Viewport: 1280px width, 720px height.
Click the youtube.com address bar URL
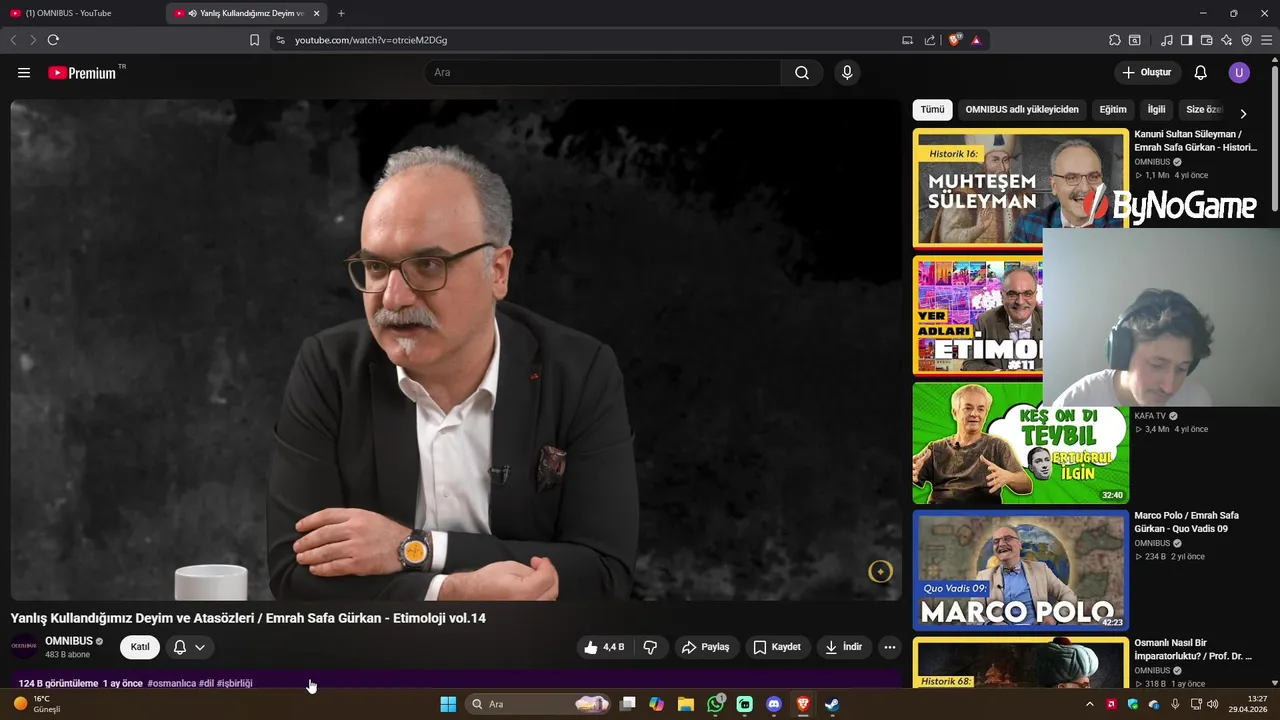click(x=371, y=40)
